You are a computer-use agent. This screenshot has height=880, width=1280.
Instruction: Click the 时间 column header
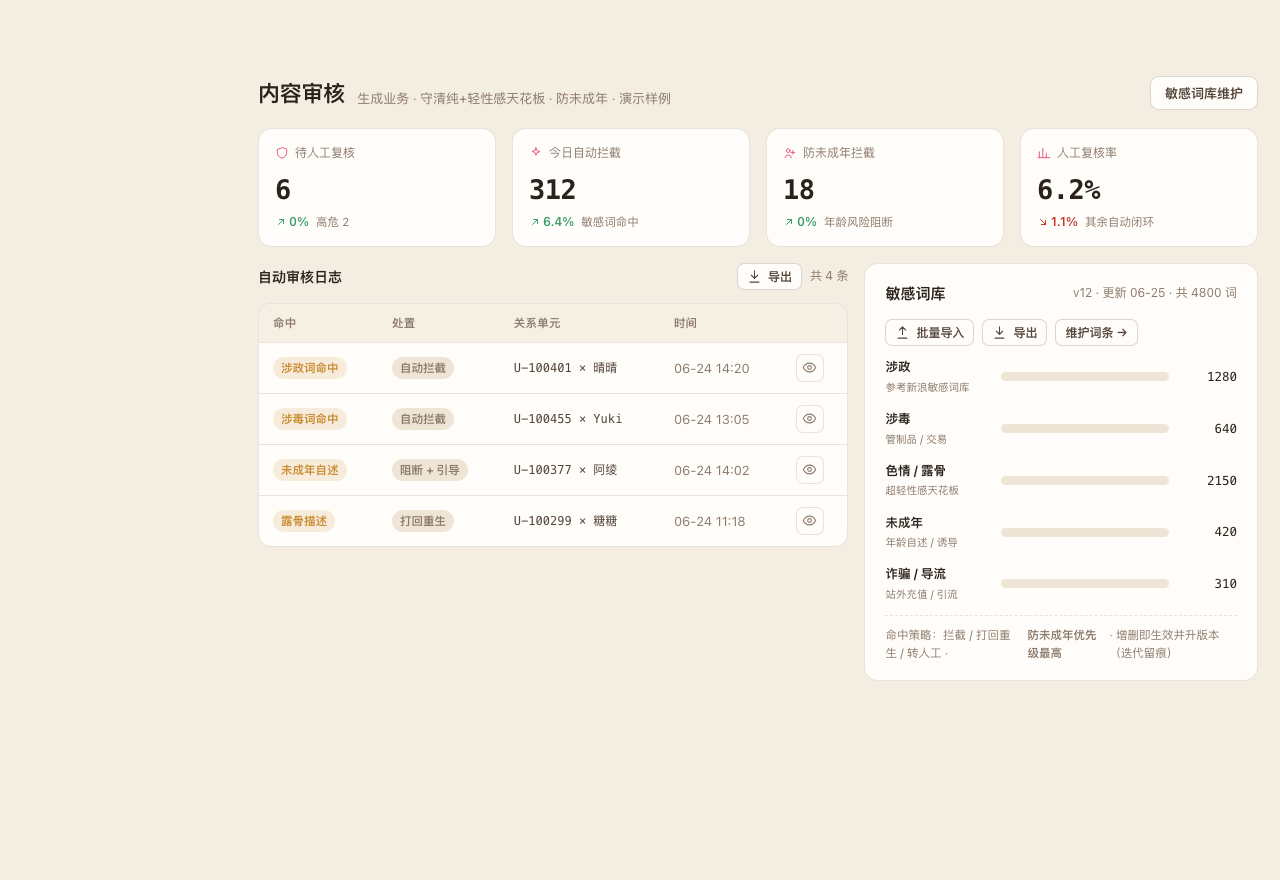click(x=686, y=323)
